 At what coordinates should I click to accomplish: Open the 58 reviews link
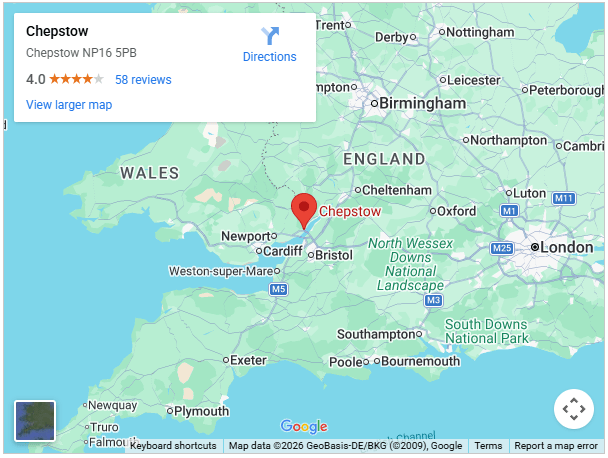[x=143, y=80]
